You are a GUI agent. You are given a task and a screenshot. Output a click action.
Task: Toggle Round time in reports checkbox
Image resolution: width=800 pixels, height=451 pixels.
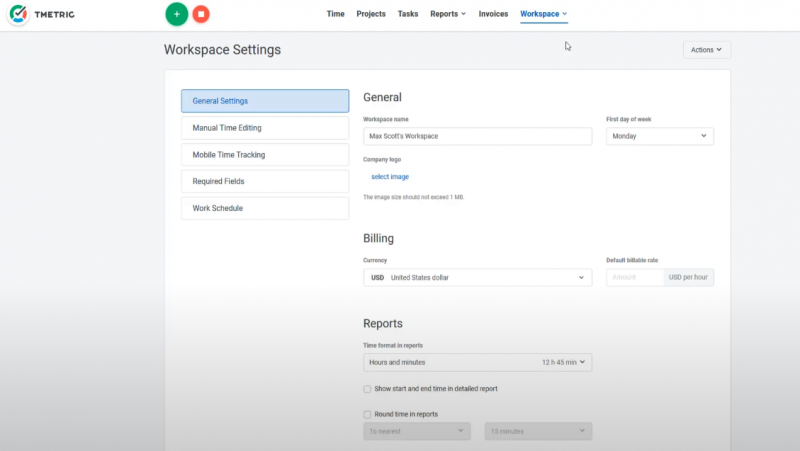pos(368,414)
